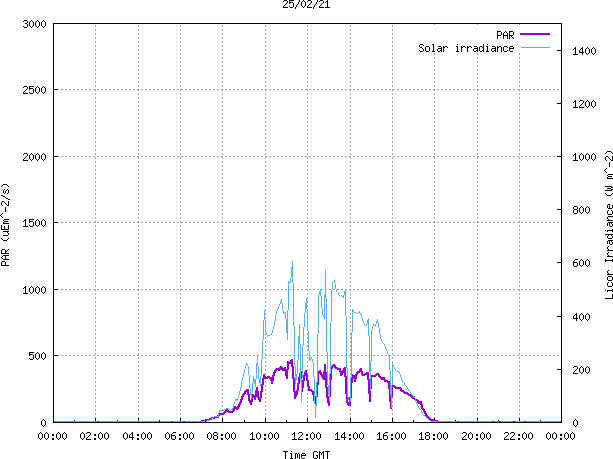Screen dimensions: 613x459
Task: Click the 12:00 time axis label
Action: click(x=306, y=436)
